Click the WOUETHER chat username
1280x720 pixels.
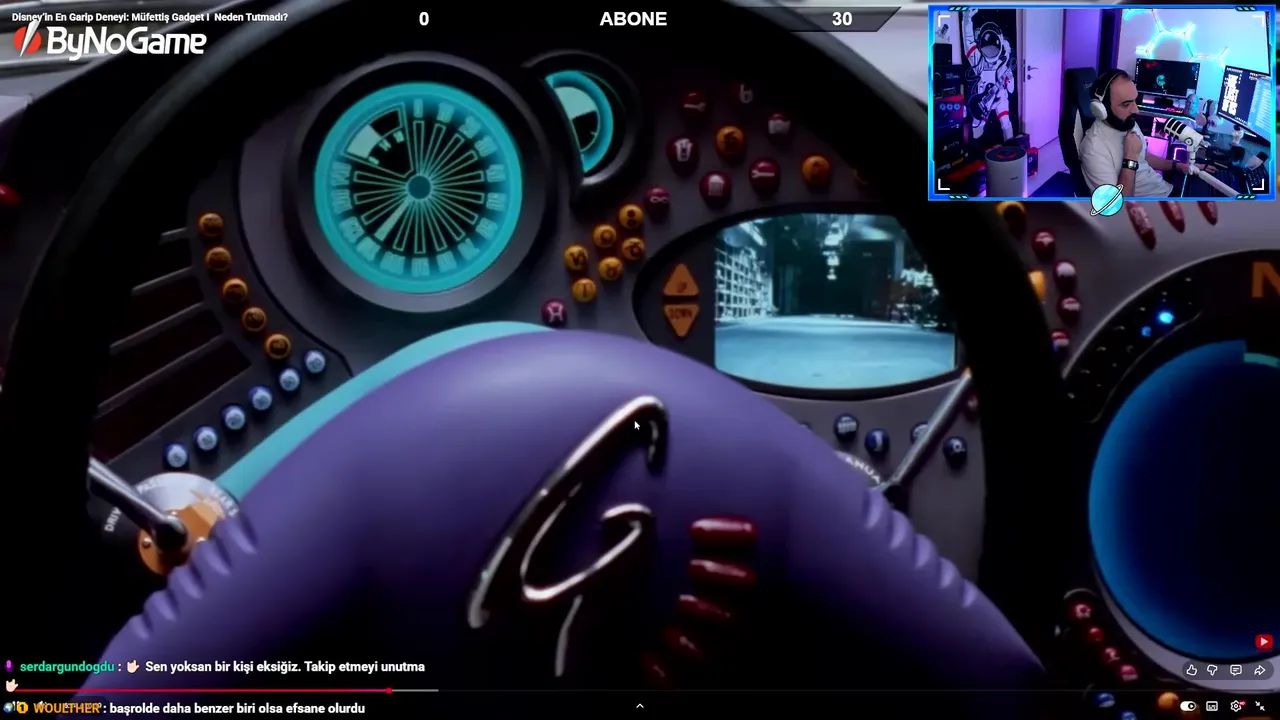tap(67, 708)
